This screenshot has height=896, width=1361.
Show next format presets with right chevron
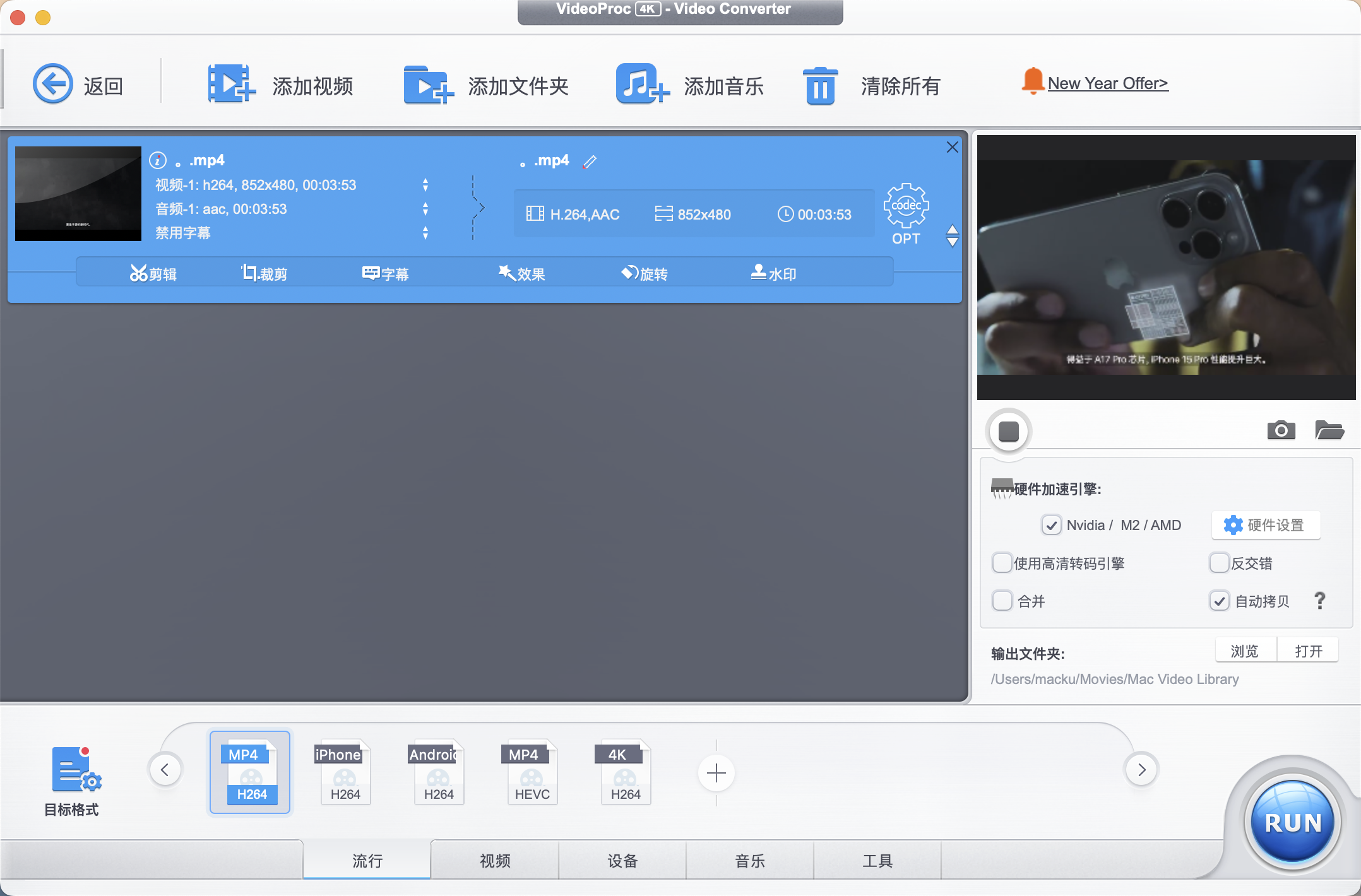coord(1141,770)
